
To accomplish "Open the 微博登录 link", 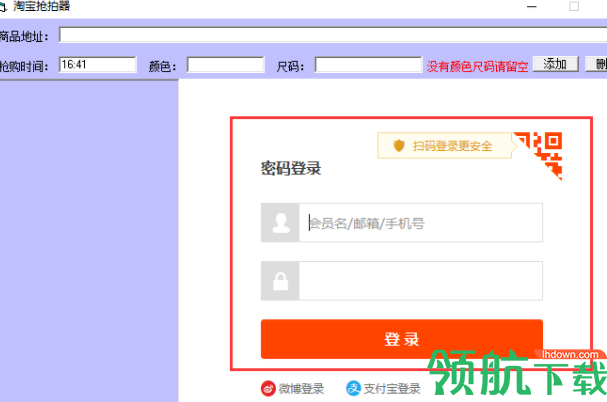I will [301, 388].
